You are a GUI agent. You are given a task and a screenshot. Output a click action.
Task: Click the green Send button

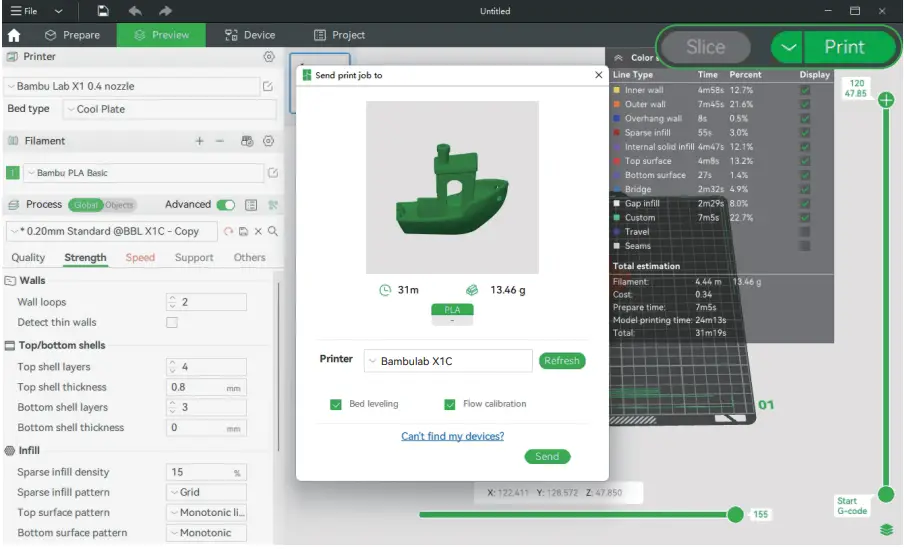(x=547, y=456)
